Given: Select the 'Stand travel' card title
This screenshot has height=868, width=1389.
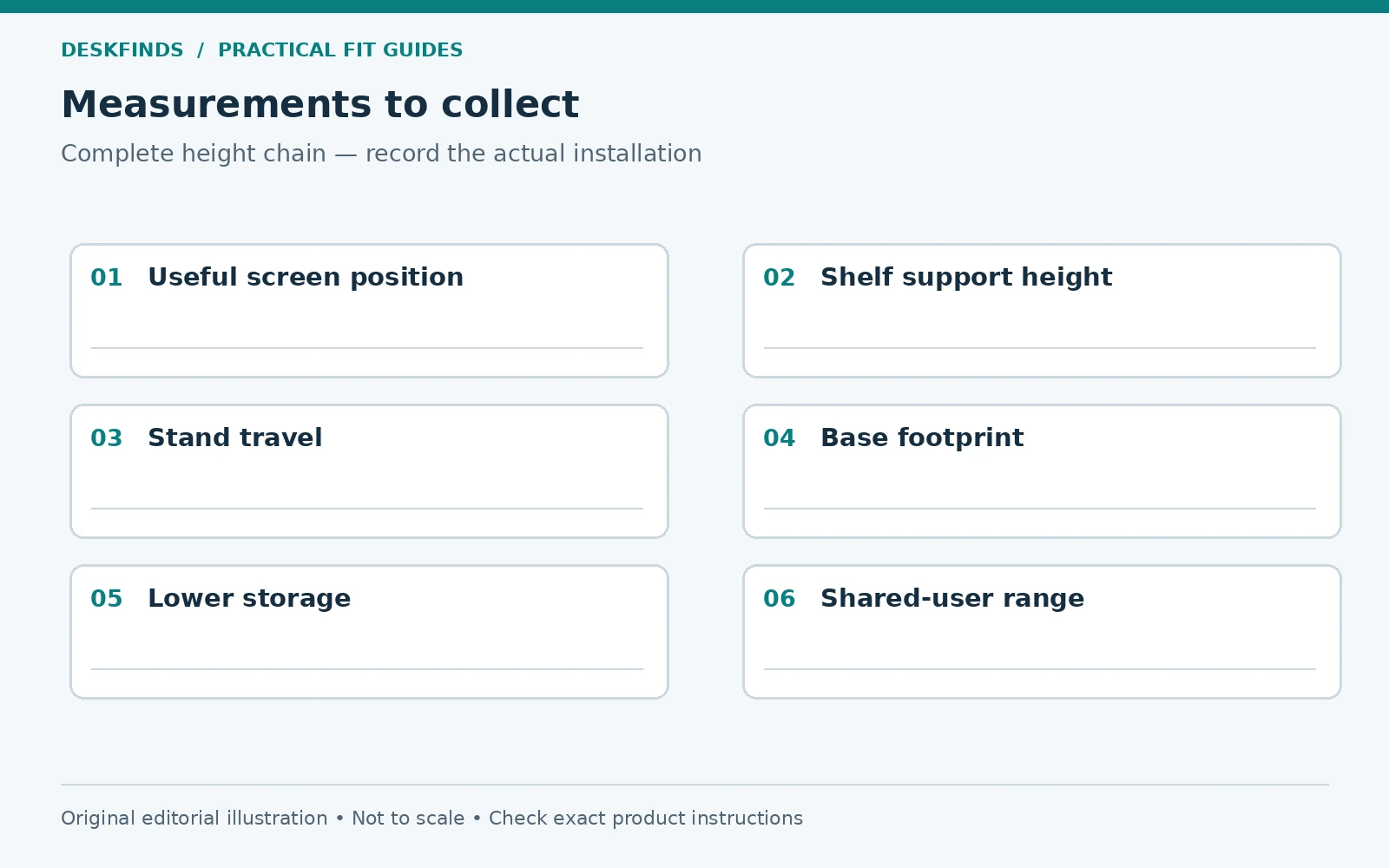Looking at the screenshot, I should pos(235,437).
